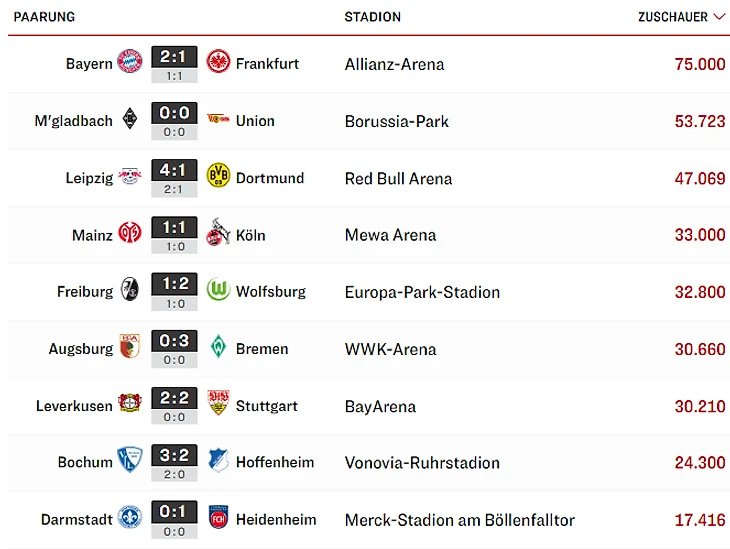Click the Bayer Leverkusen crest
Screen dimensions: 730x549
click(130, 405)
